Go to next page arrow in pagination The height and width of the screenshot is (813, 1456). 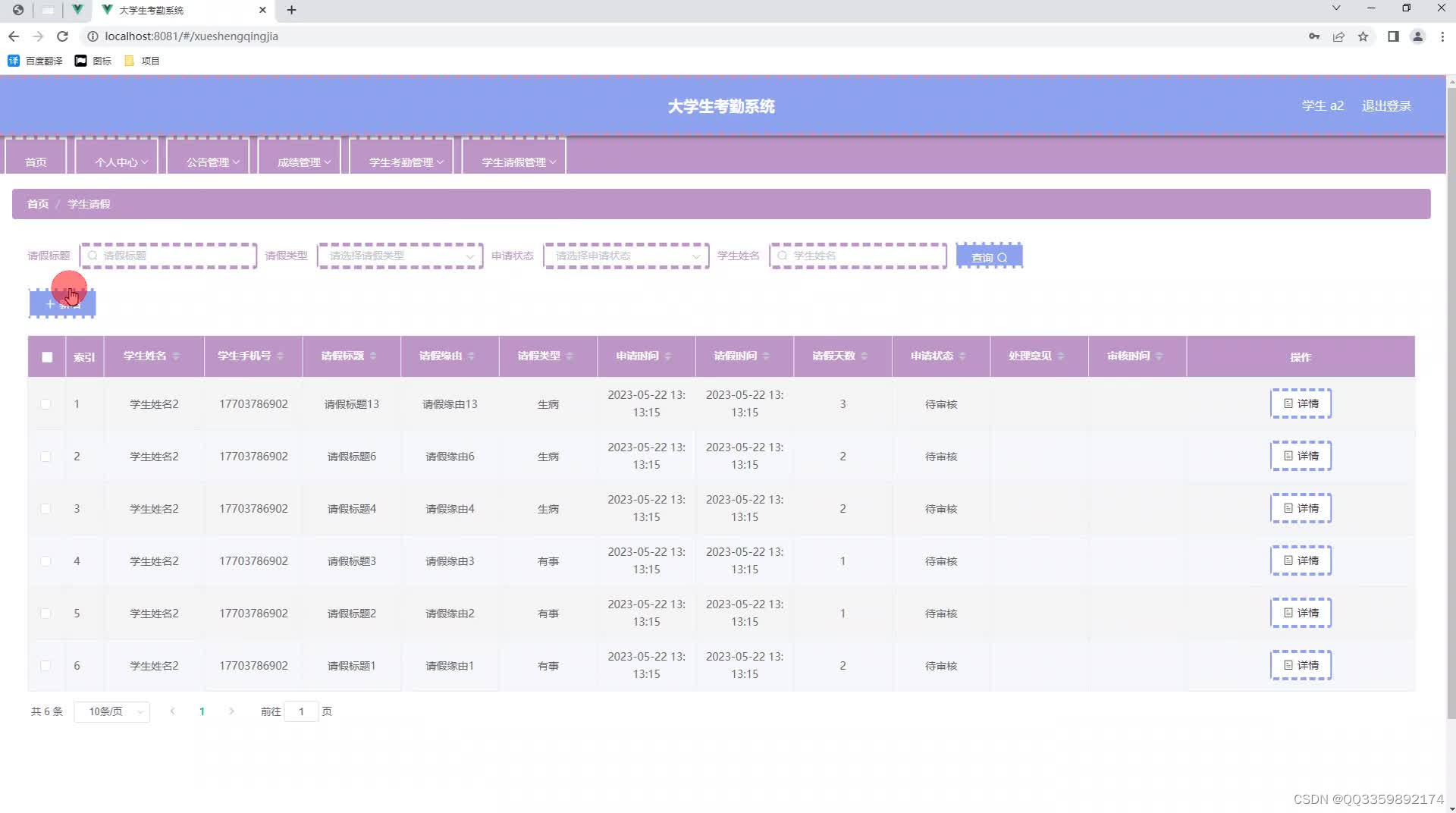coord(231,711)
